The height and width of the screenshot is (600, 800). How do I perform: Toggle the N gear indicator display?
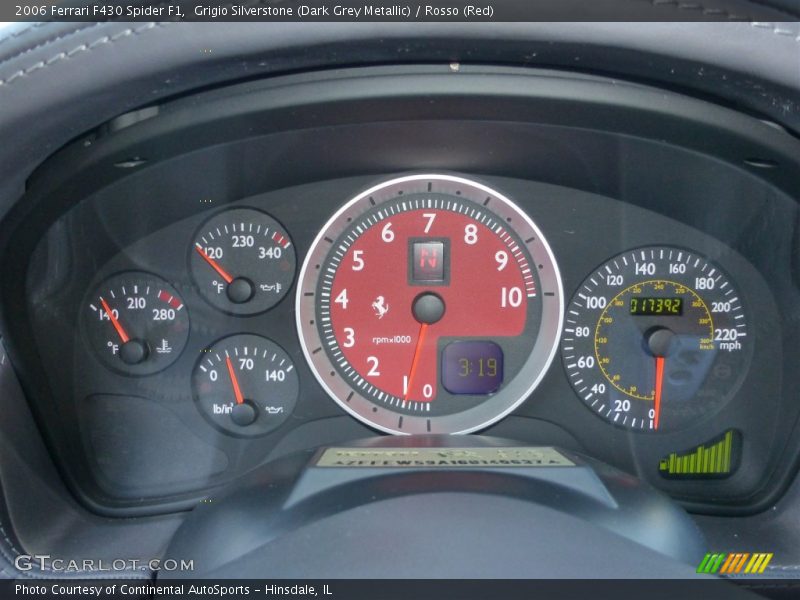coord(427,258)
